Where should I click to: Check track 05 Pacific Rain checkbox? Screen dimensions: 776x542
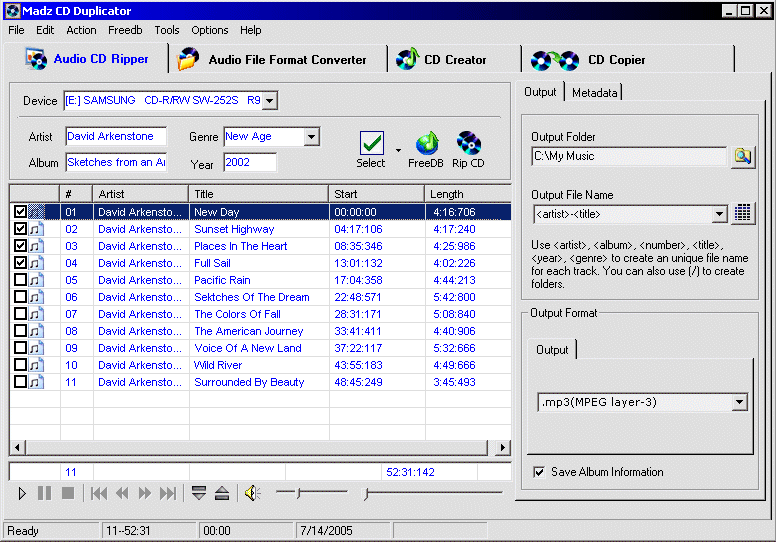coord(20,280)
